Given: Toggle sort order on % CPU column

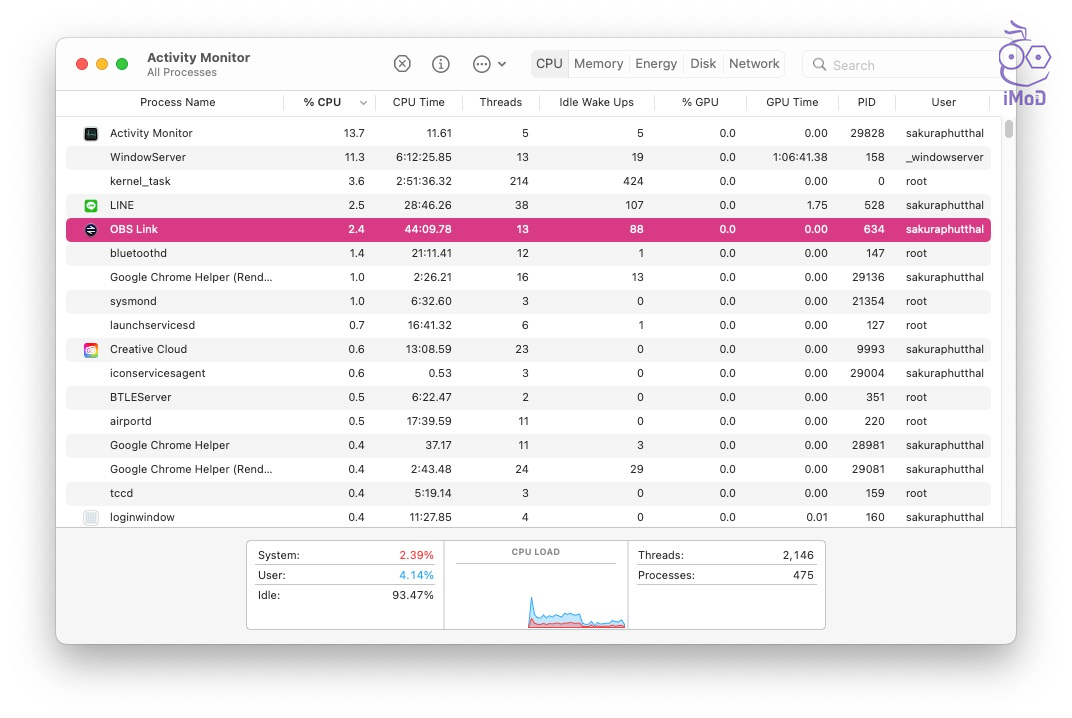Looking at the screenshot, I should (x=330, y=102).
